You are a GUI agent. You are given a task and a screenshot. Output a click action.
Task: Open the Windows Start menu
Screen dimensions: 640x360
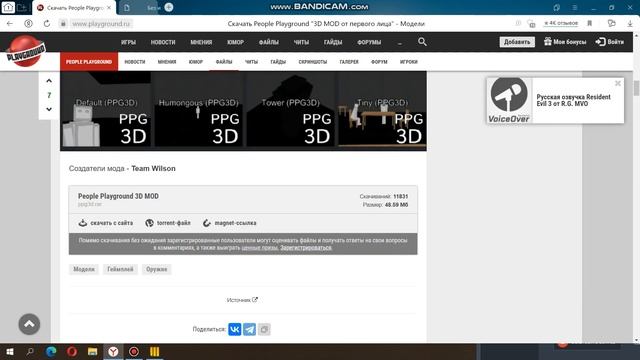click(x=10, y=351)
